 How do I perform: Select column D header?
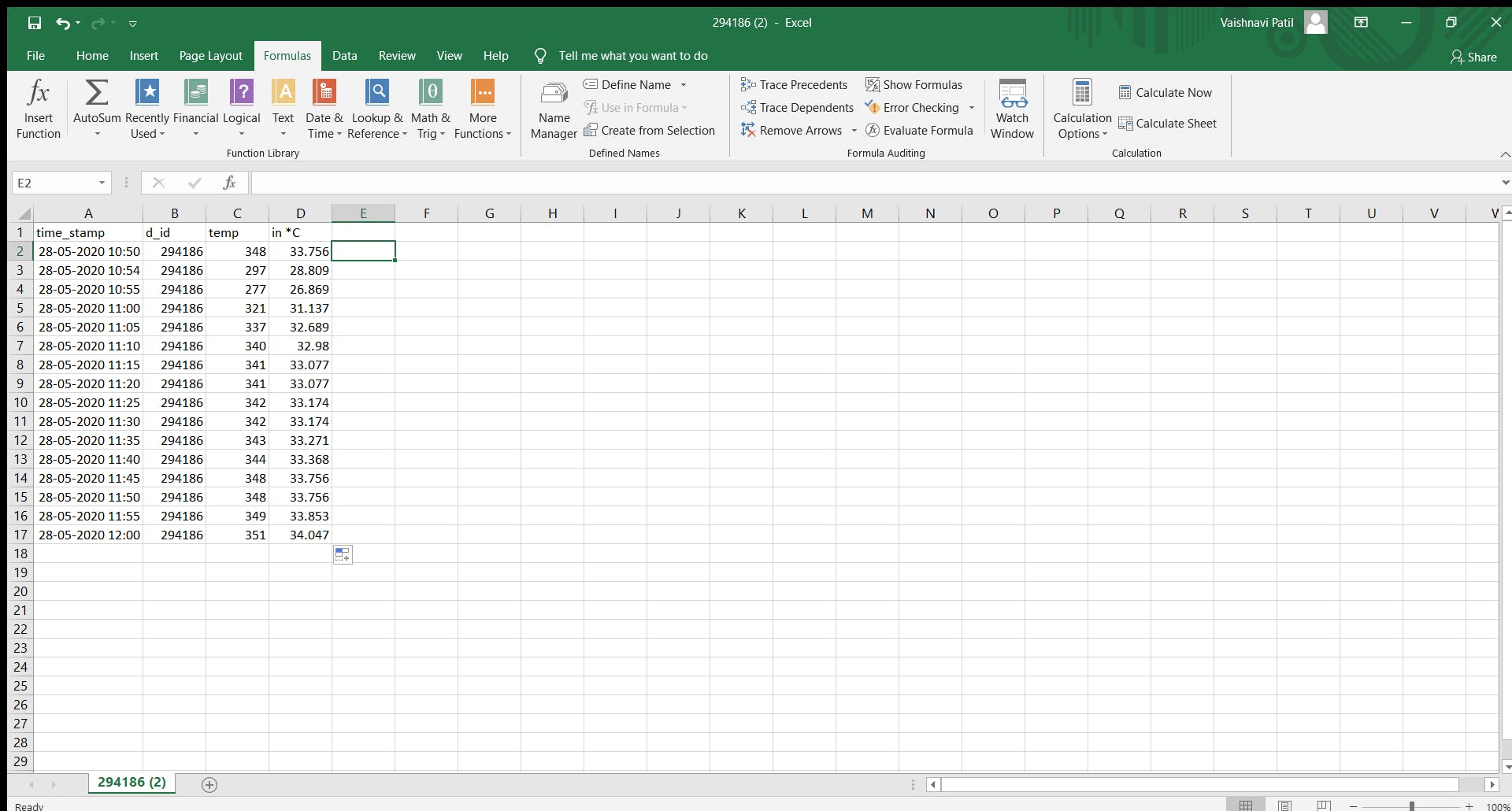point(300,213)
